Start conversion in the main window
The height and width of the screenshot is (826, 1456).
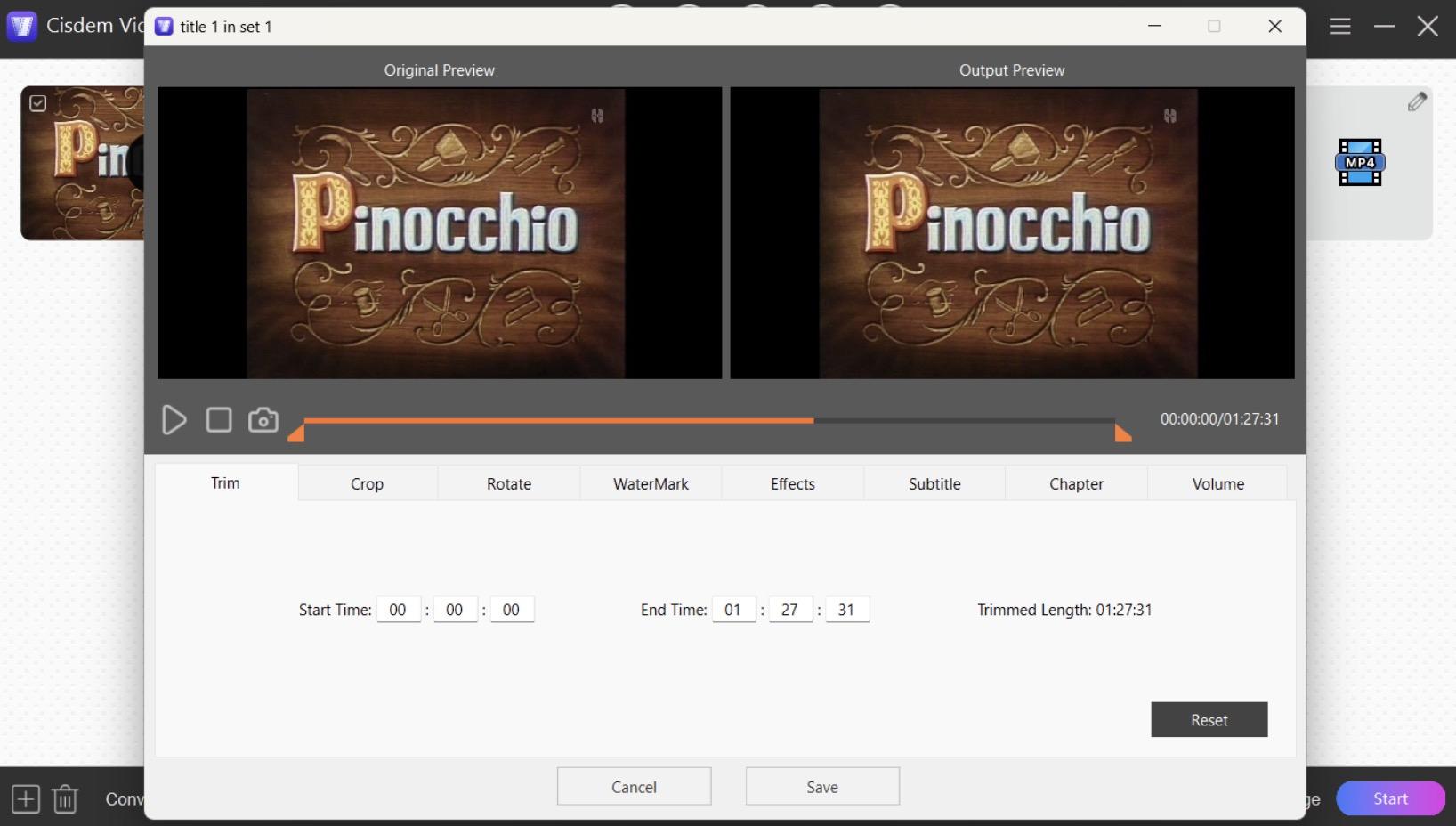coord(1390,798)
